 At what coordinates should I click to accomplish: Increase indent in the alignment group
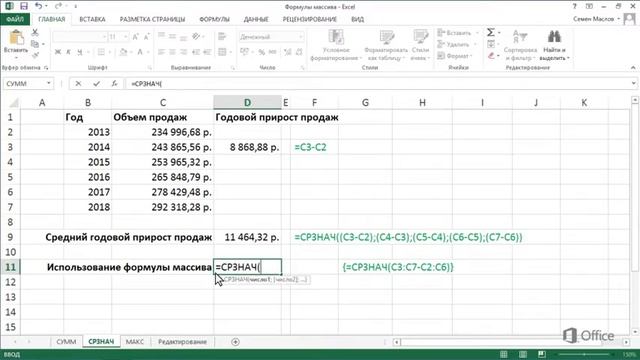click(207, 52)
